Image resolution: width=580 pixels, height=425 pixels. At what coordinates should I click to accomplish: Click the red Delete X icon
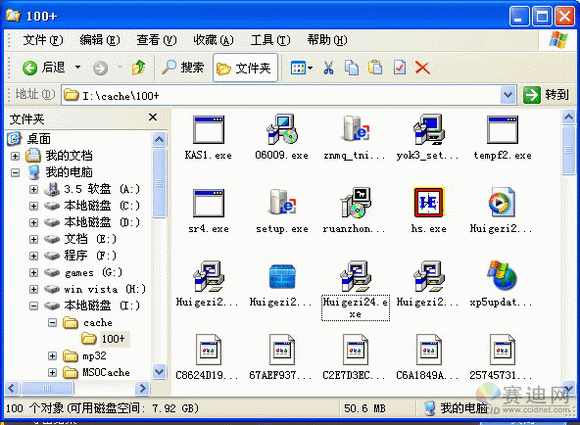pyautogui.click(x=422, y=68)
